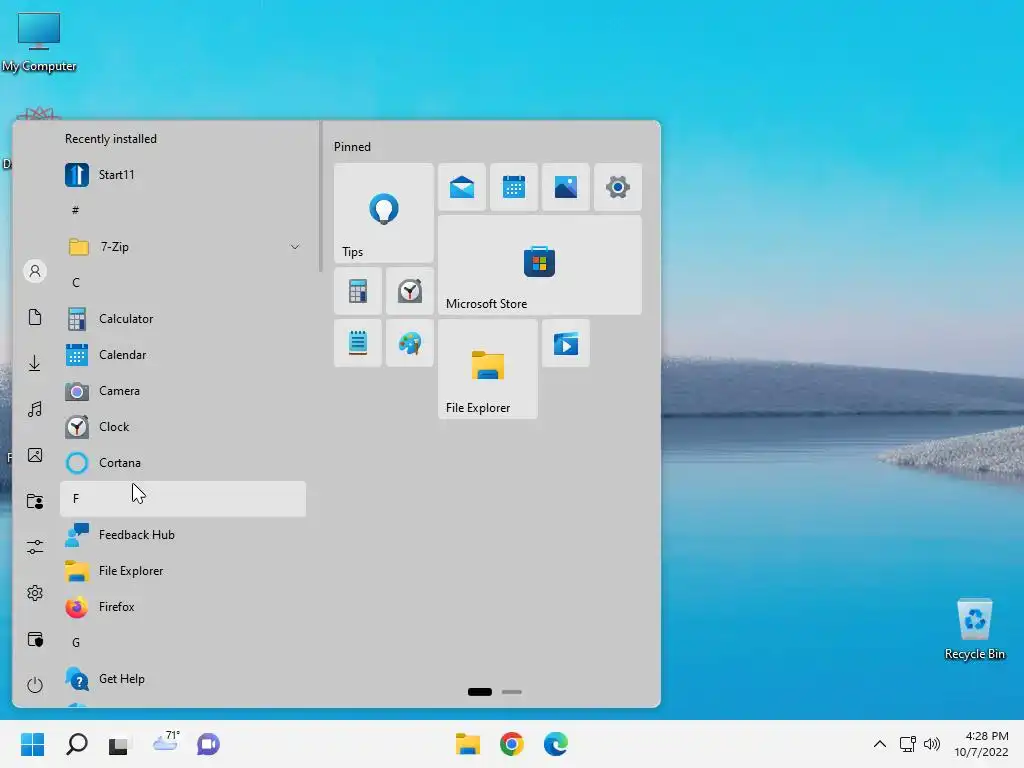Show hidden tray icons chevron

880,744
